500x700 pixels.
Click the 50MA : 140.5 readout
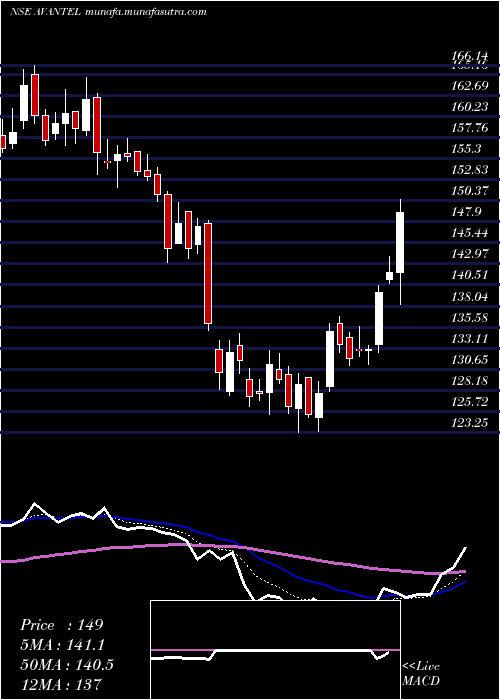pyautogui.click(x=67, y=664)
